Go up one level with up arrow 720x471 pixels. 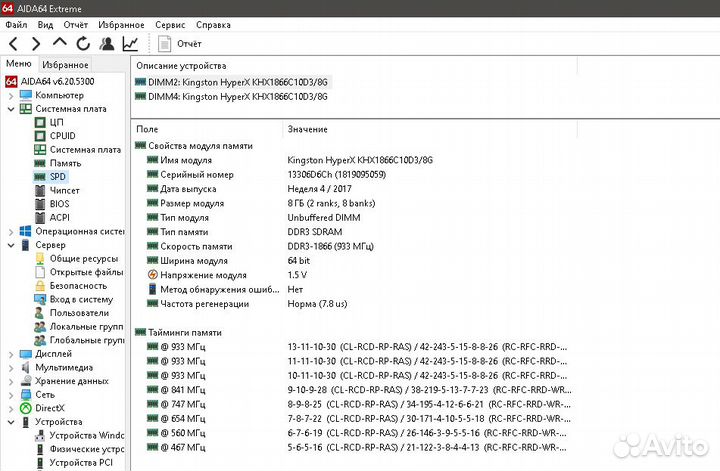59,43
